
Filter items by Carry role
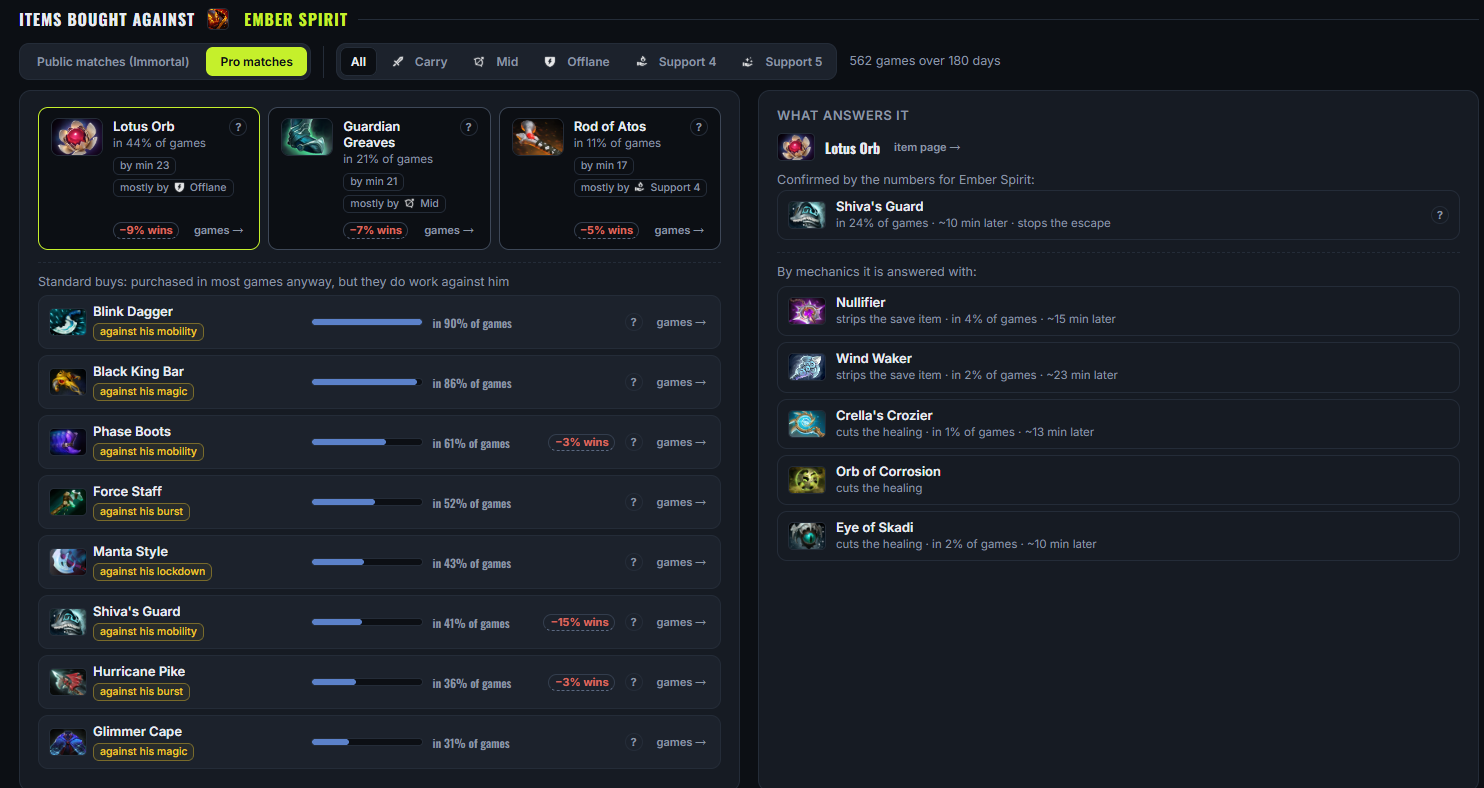(419, 62)
